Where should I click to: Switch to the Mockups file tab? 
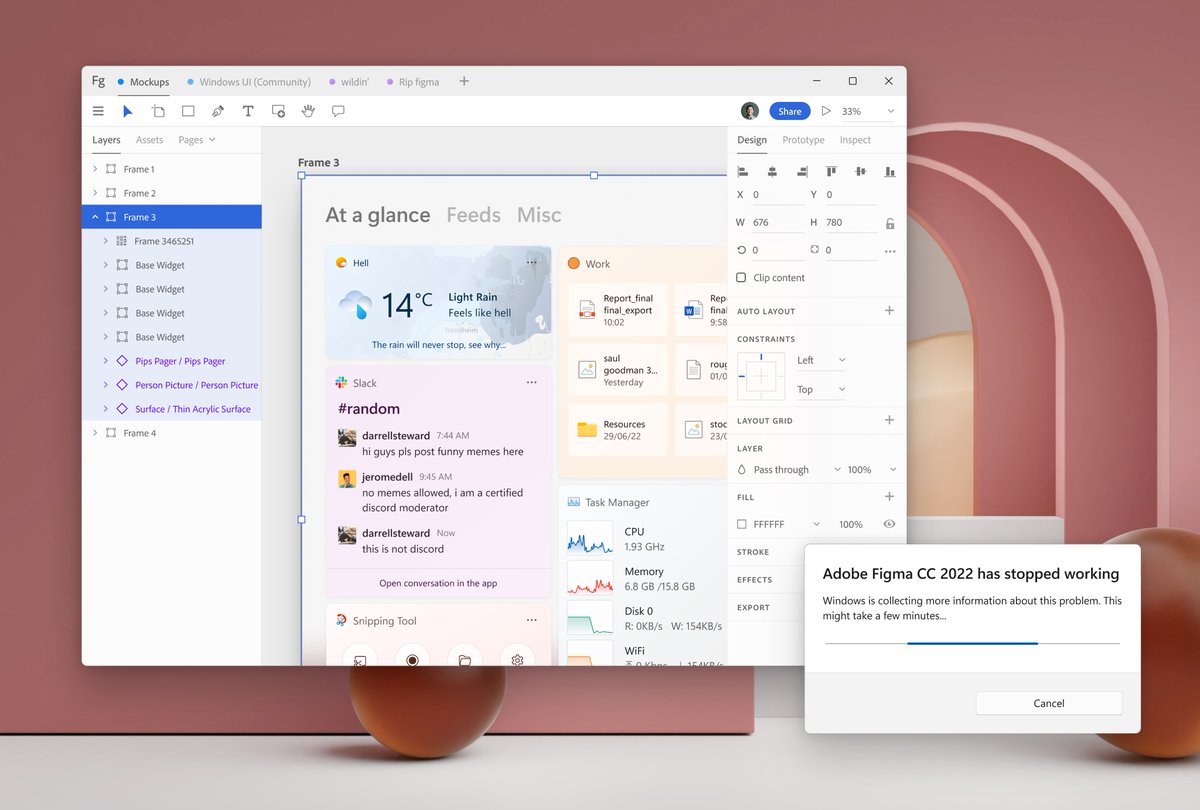click(x=143, y=82)
